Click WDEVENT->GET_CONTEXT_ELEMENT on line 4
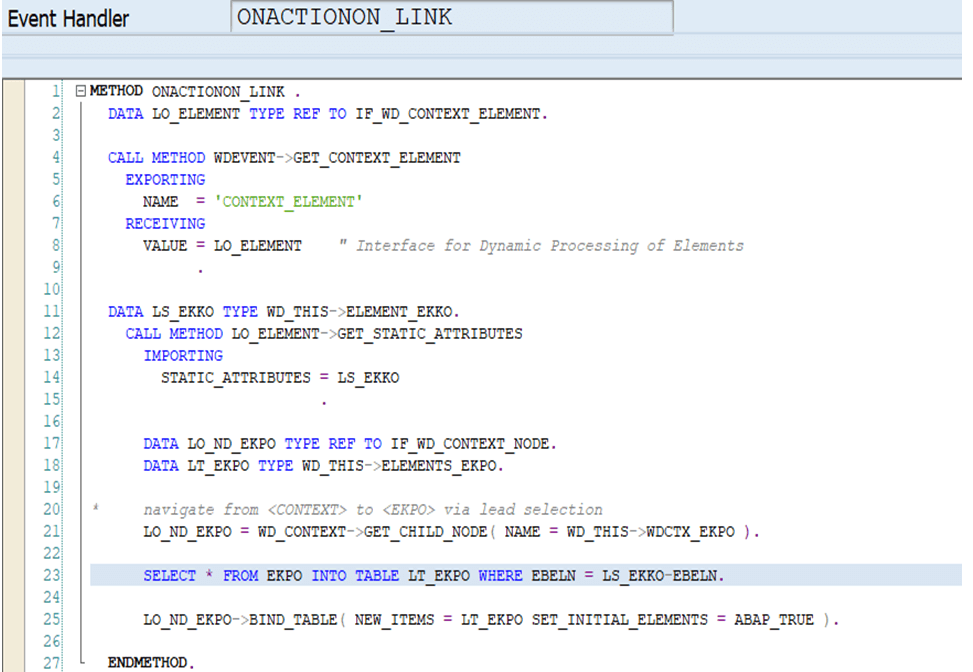Viewport: 973px width, 672px height. point(337,158)
